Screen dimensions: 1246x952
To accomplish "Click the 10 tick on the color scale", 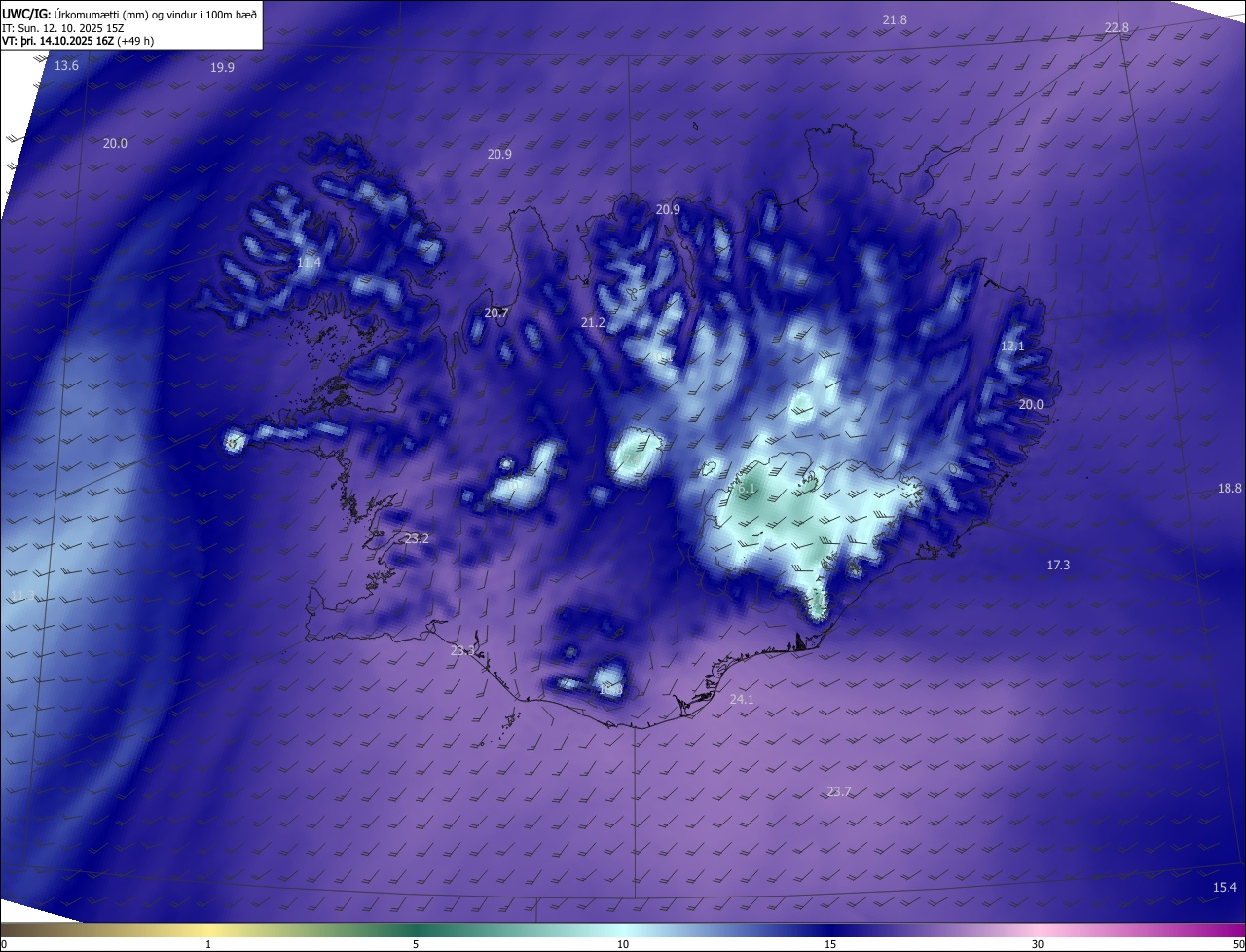I will click(x=623, y=944).
